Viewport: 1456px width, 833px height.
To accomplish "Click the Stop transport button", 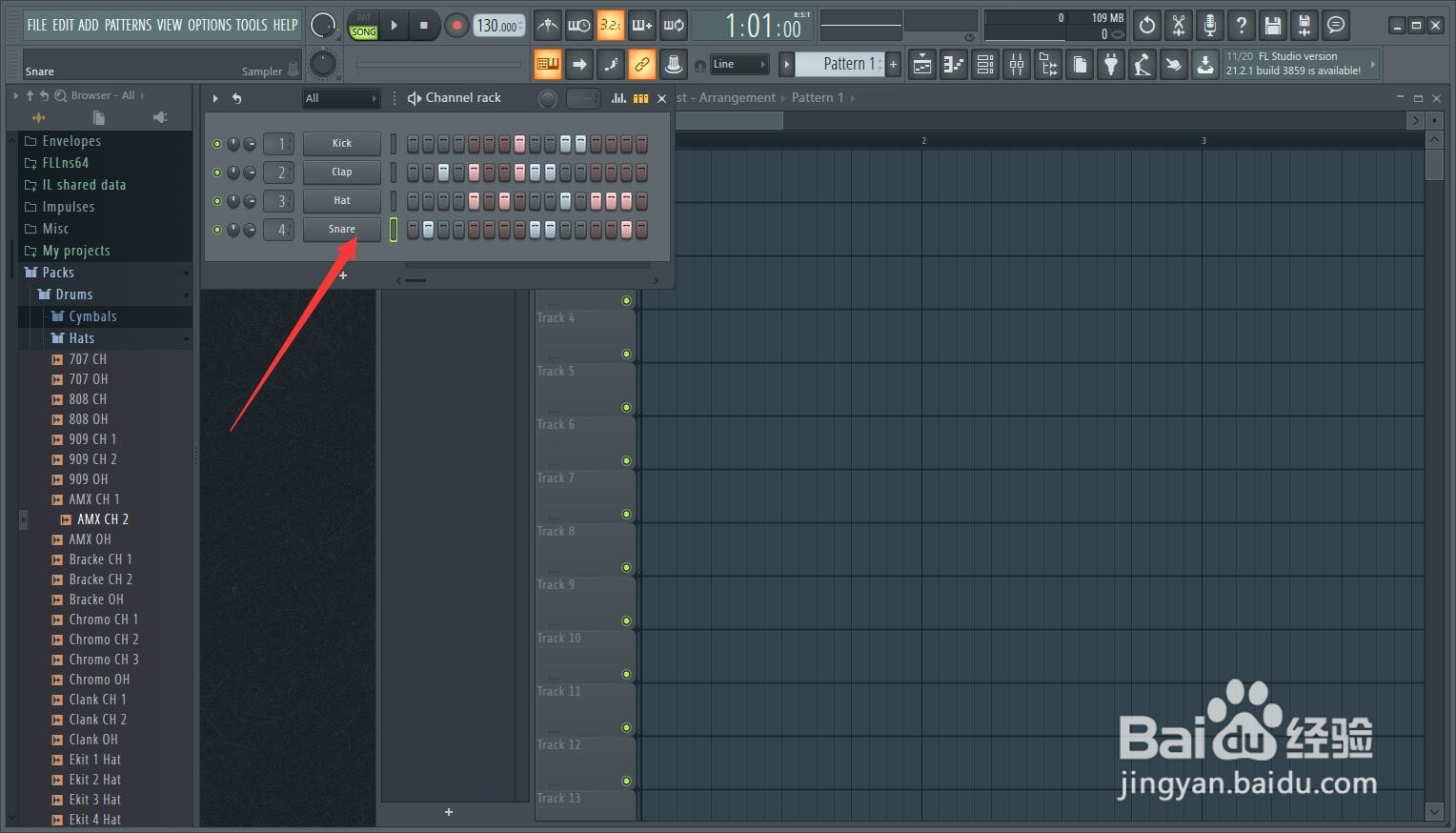I will click(424, 25).
